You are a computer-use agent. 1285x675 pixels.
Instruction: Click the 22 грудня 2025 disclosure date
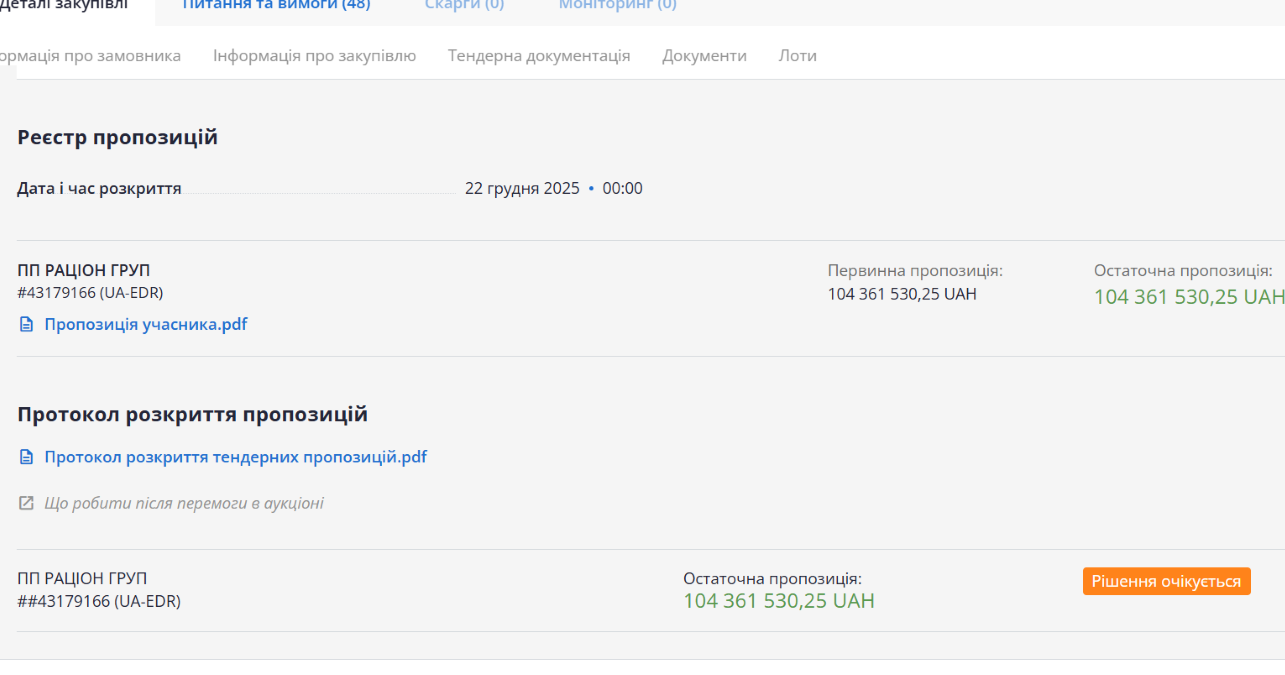(x=522, y=189)
